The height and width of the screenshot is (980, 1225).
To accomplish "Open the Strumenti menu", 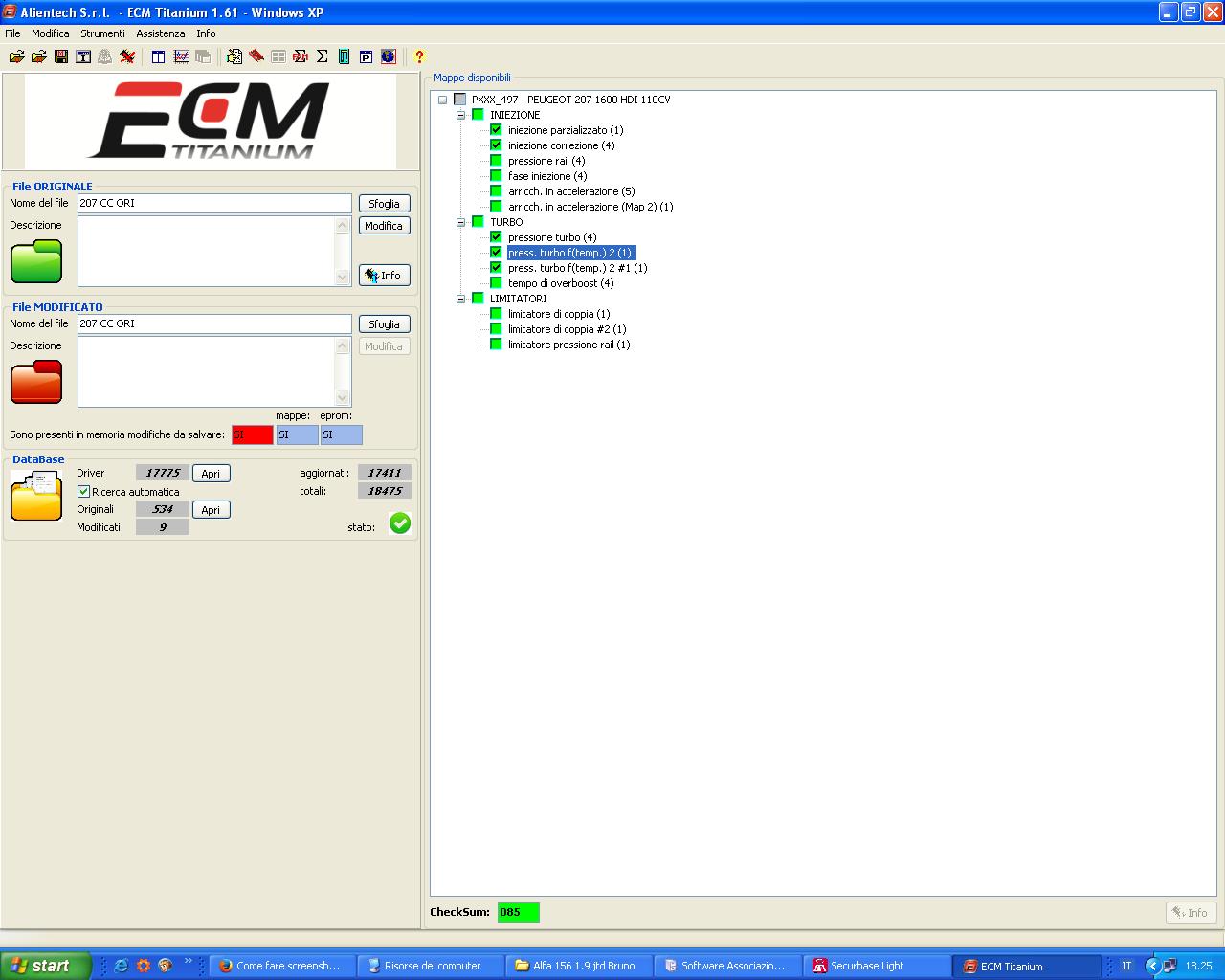I will pyautogui.click(x=102, y=33).
